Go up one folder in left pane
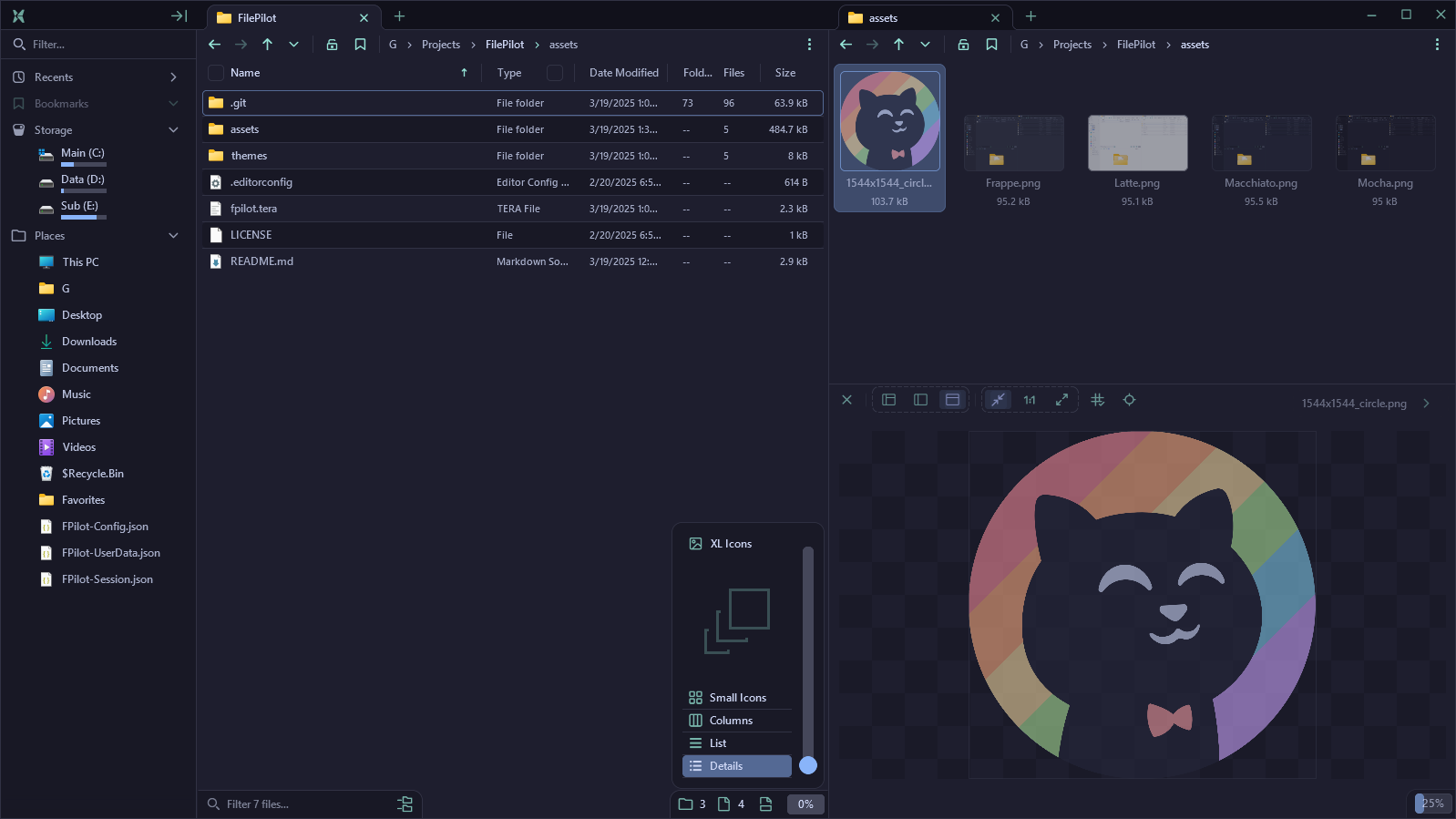Viewport: 1456px width, 819px height. [267, 45]
